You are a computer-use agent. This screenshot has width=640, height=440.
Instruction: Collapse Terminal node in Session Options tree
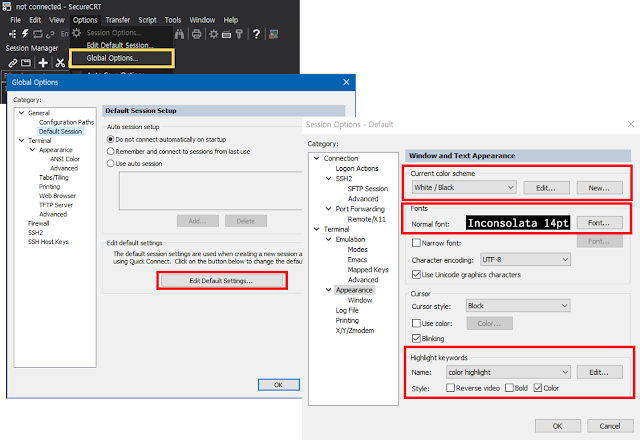pos(316,229)
